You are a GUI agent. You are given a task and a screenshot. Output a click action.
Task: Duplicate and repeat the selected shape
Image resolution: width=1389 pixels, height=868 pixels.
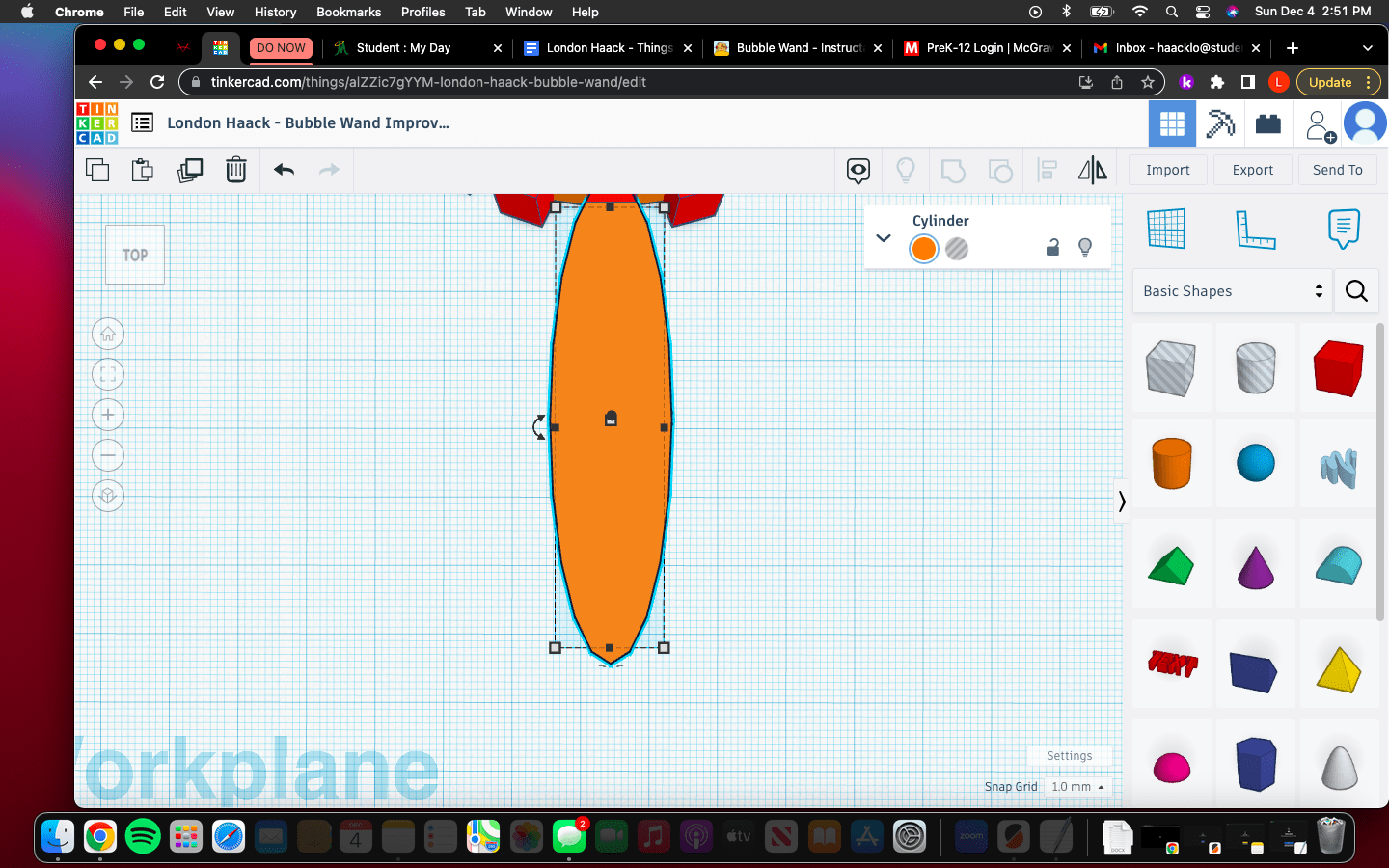pos(190,171)
